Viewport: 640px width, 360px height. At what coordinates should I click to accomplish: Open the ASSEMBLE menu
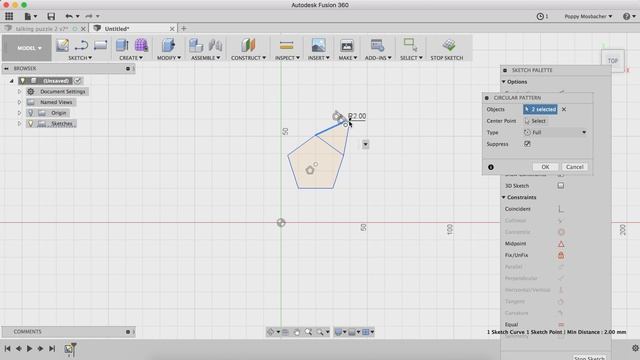pos(206,58)
